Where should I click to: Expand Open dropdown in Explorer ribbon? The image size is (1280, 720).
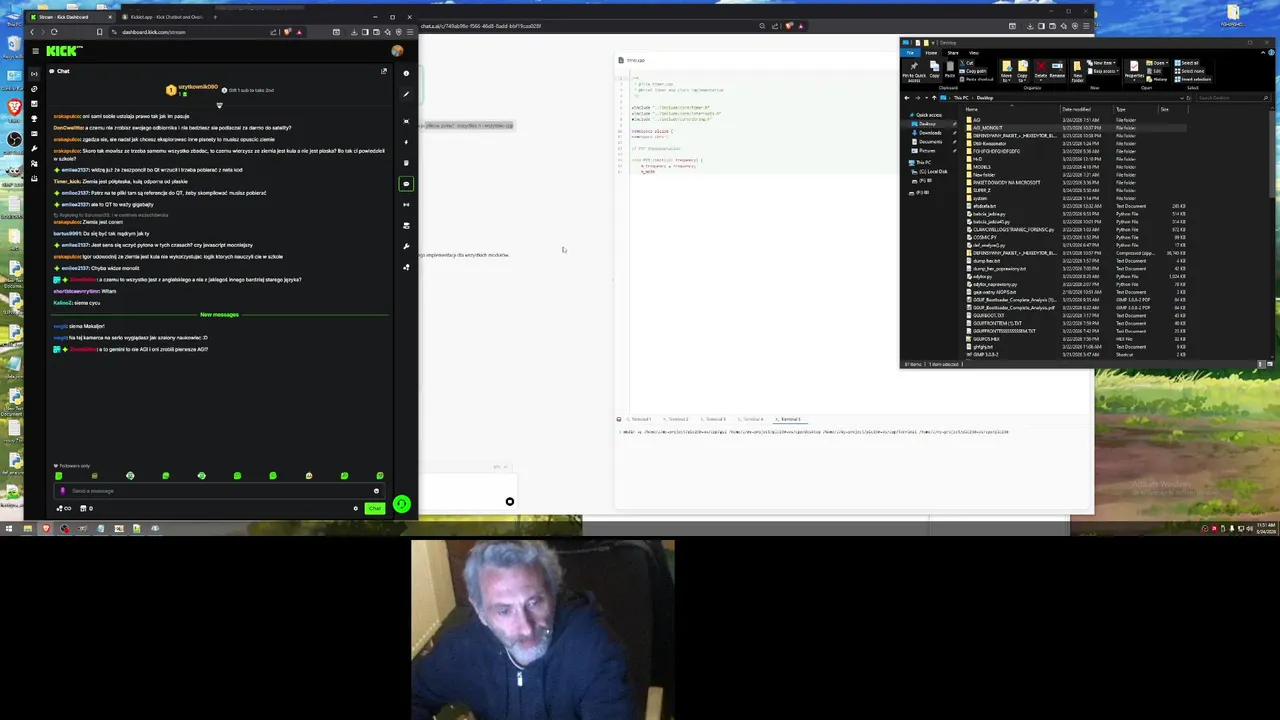tap(1158, 63)
